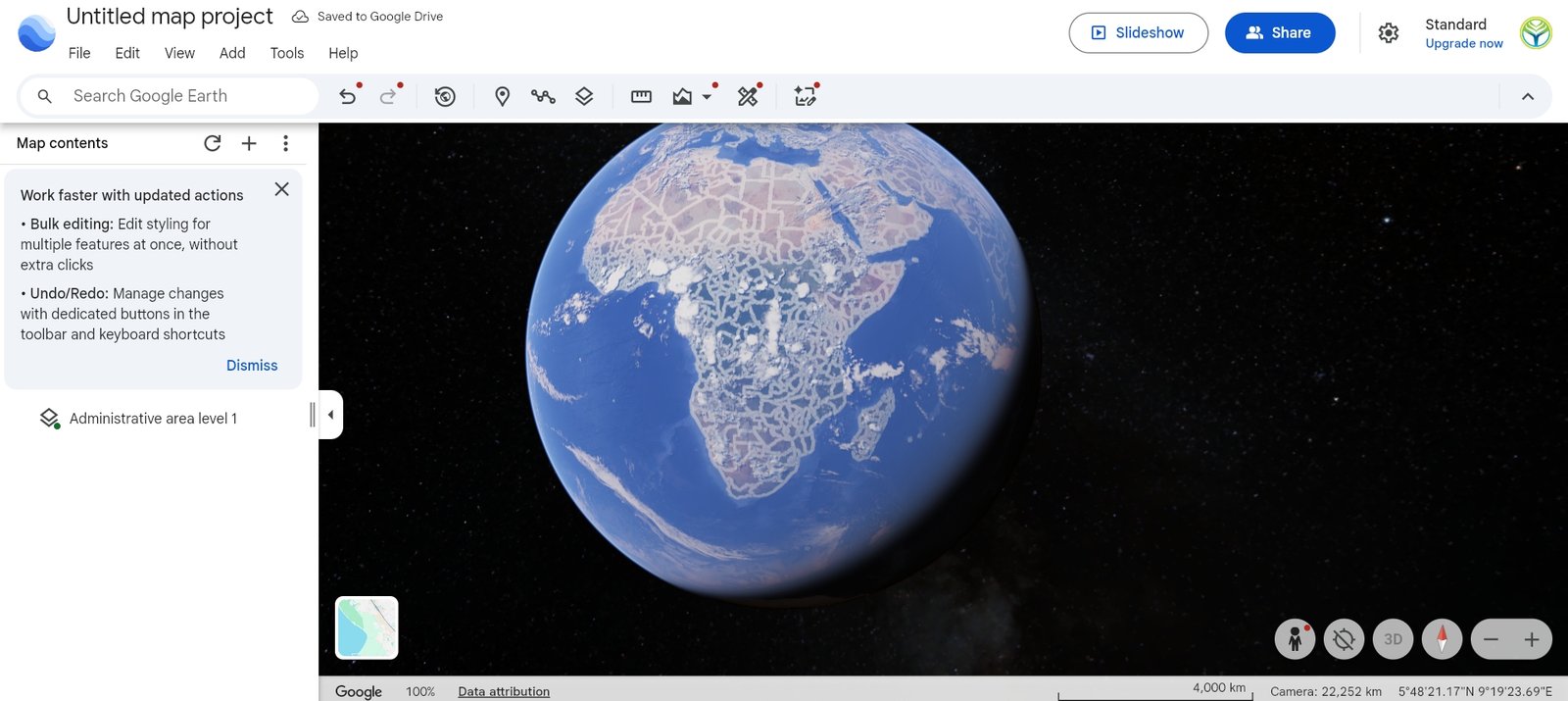Zoom in with the plus button

pyautogui.click(x=1532, y=640)
